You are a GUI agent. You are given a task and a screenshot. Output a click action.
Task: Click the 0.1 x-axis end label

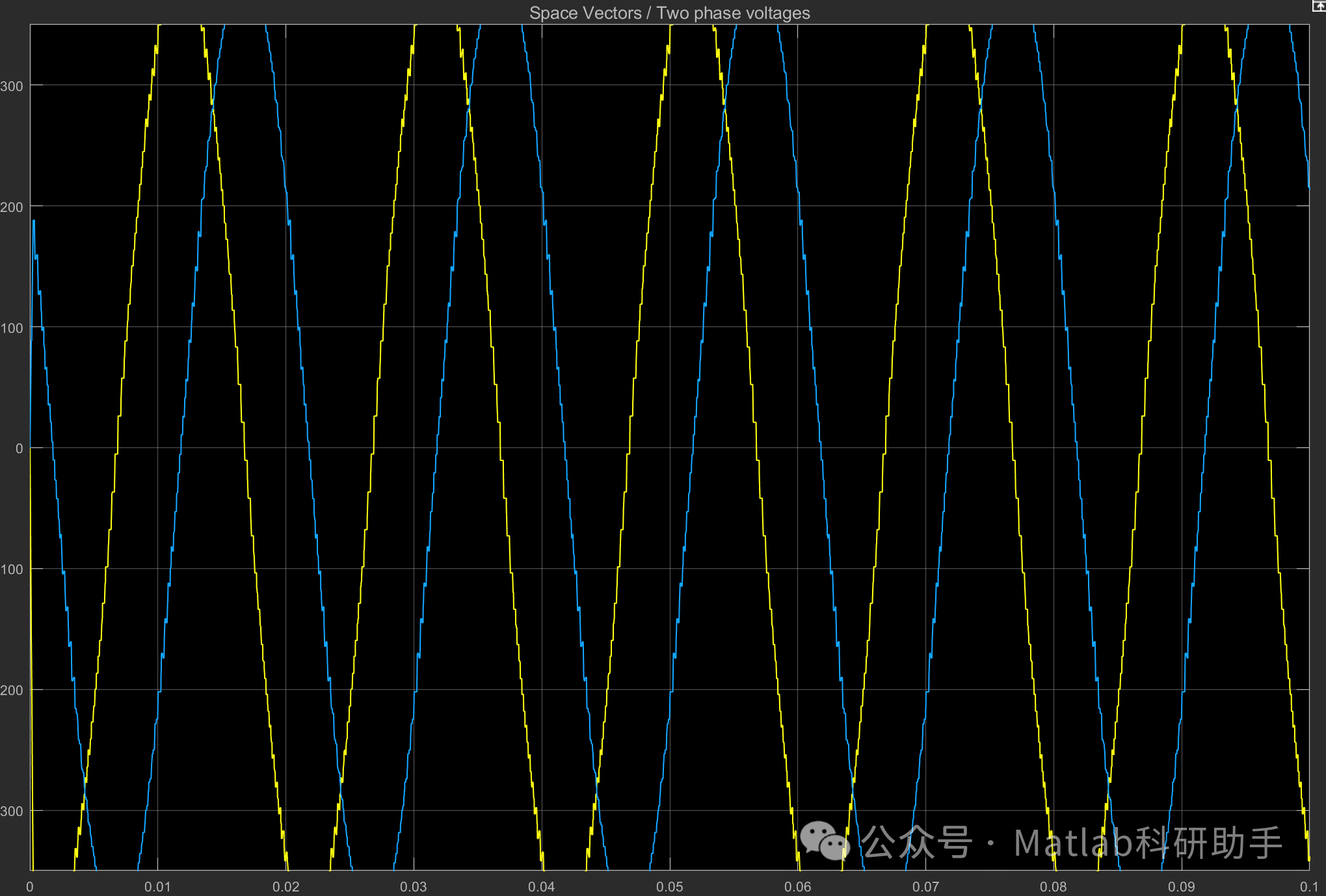(1308, 887)
